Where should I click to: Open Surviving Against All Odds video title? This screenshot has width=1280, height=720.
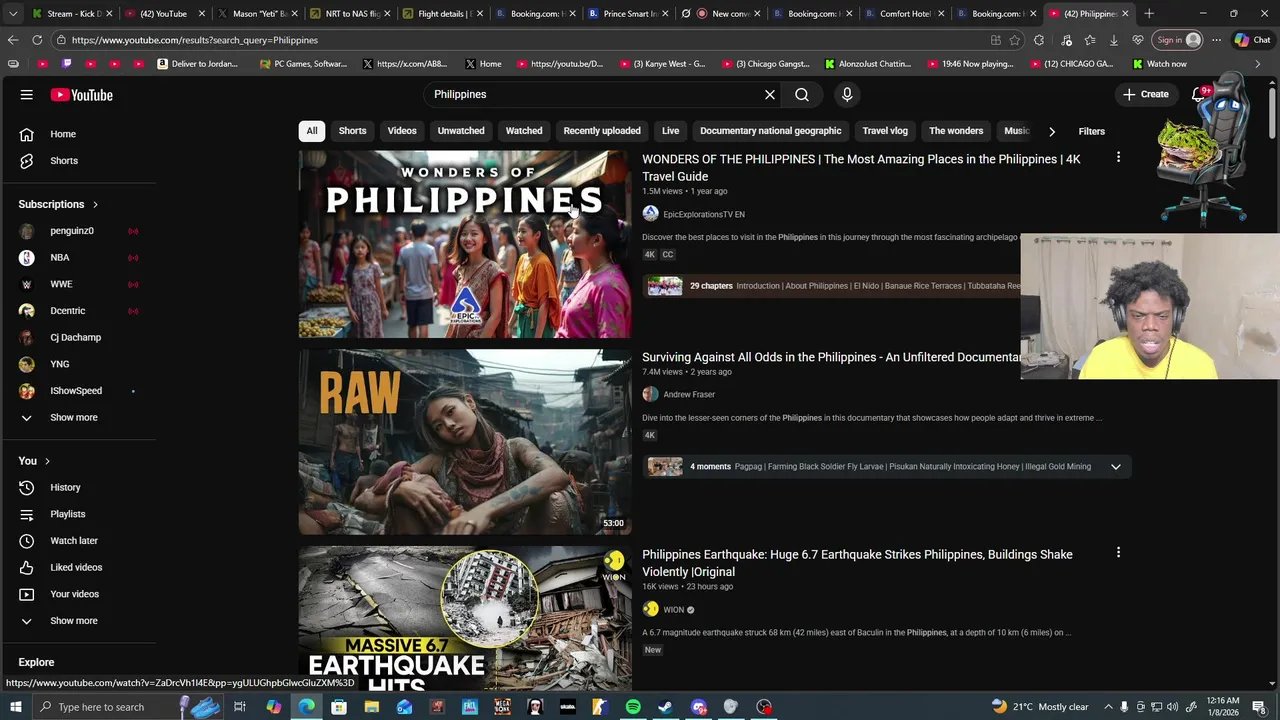(831, 357)
